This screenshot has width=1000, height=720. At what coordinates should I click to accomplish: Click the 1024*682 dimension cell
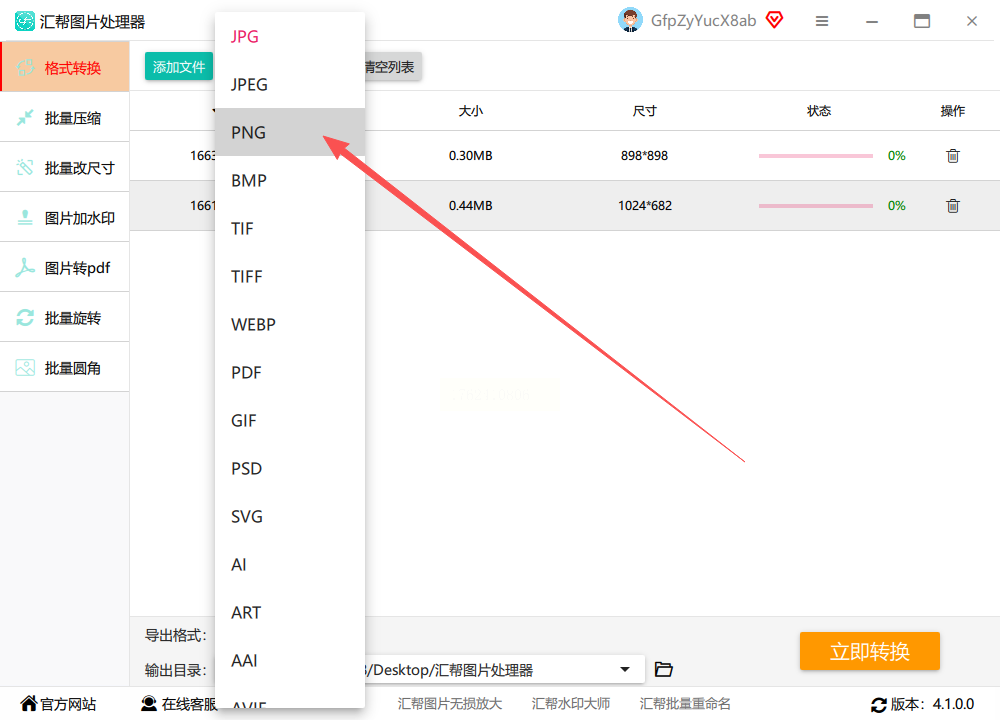click(644, 205)
